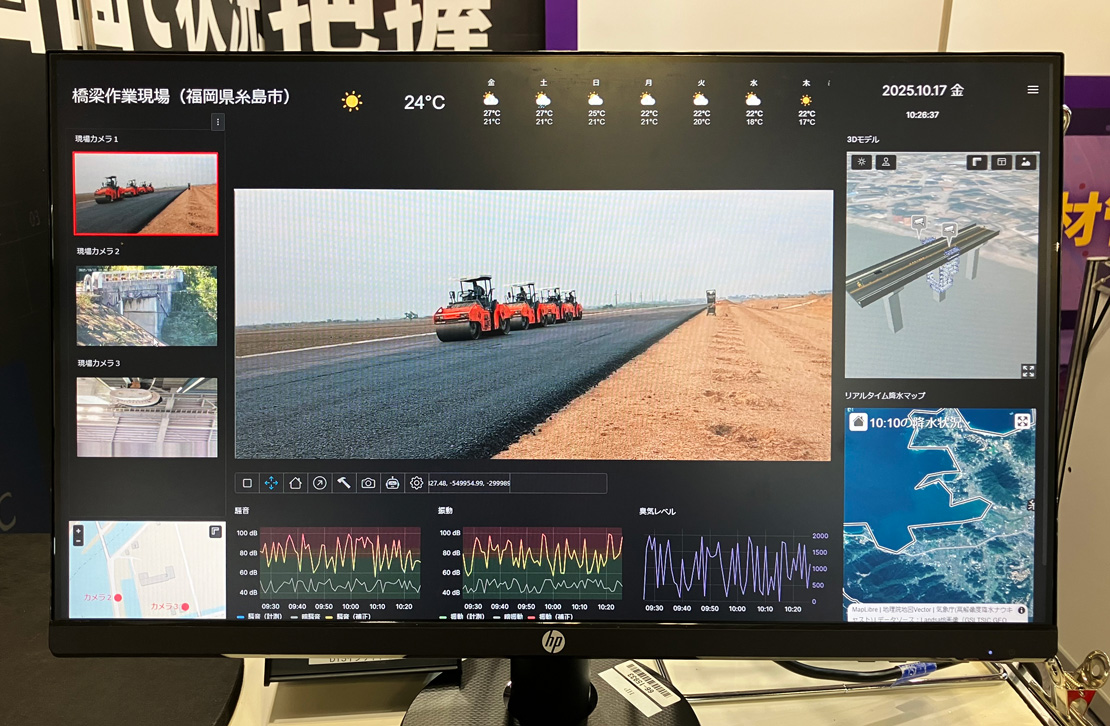Click the camera snapshot icon

[368, 483]
